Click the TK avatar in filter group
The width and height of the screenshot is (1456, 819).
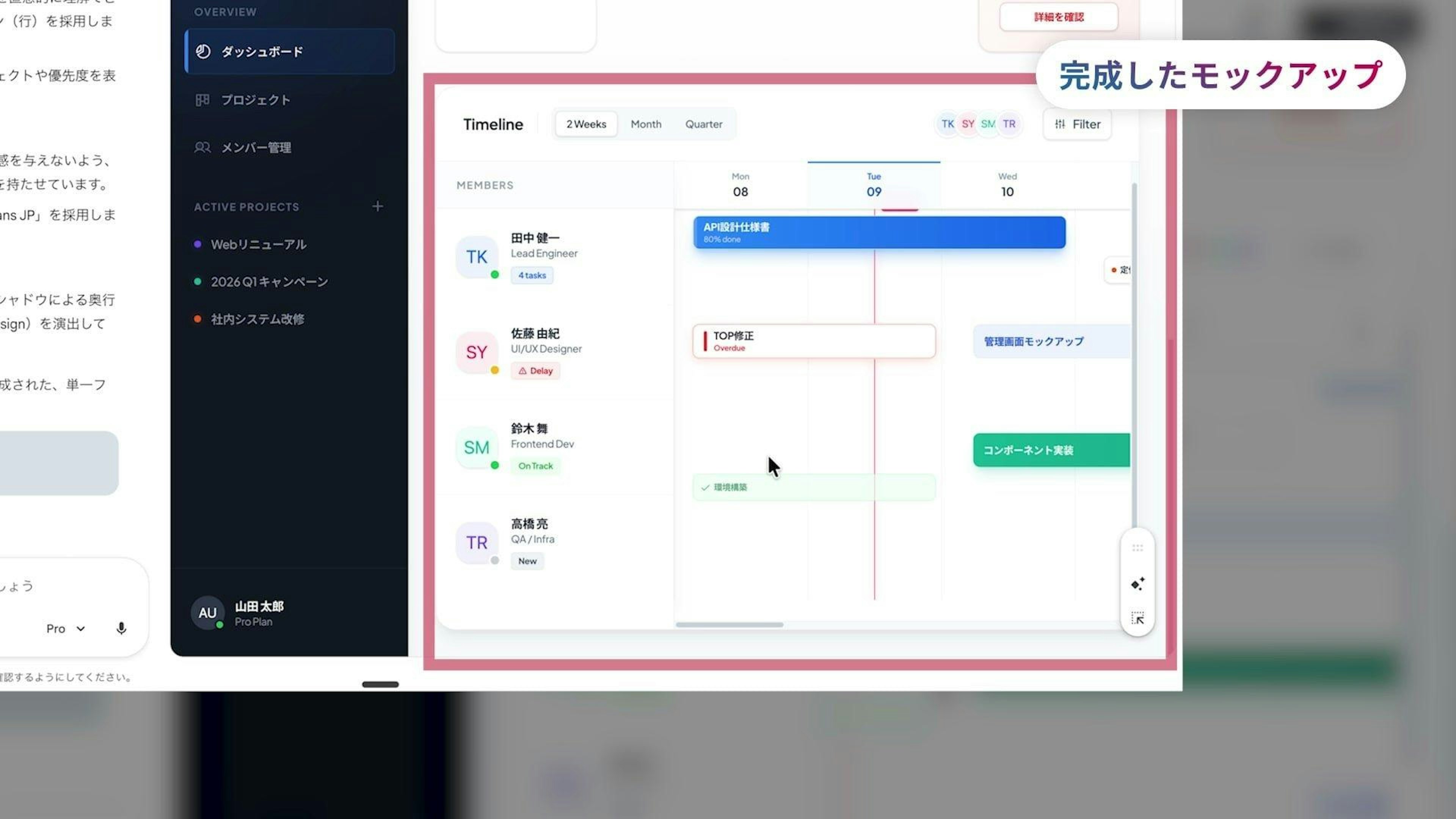point(947,124)
